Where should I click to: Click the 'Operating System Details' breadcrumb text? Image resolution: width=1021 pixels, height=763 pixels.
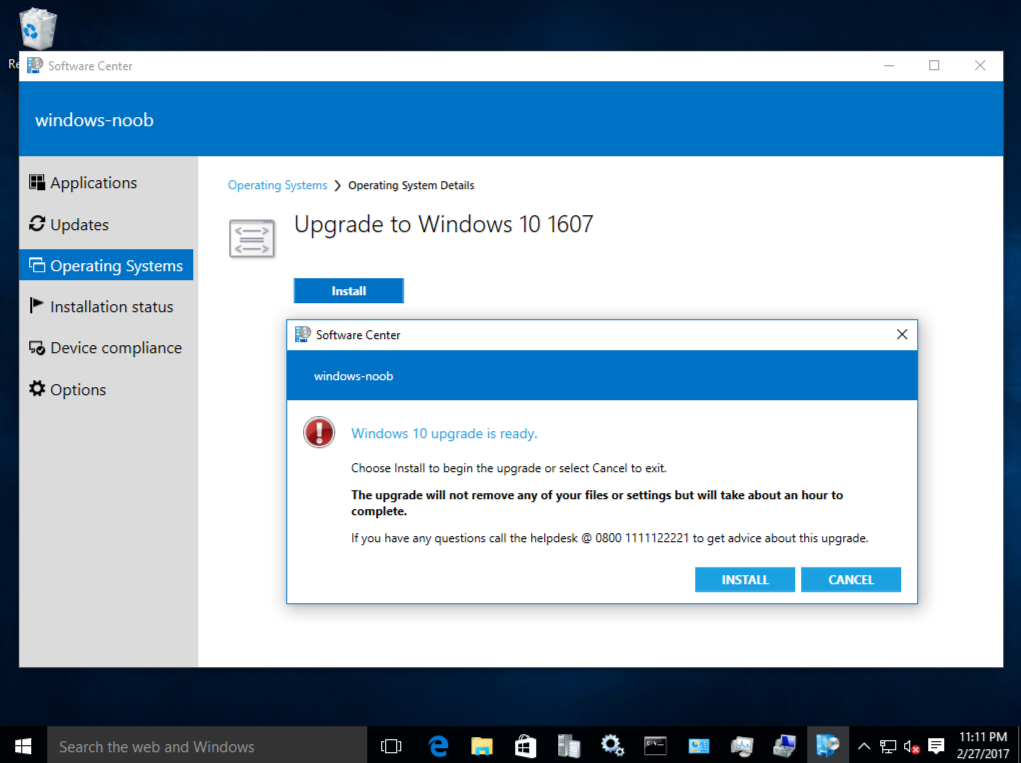tap(411, 186)
